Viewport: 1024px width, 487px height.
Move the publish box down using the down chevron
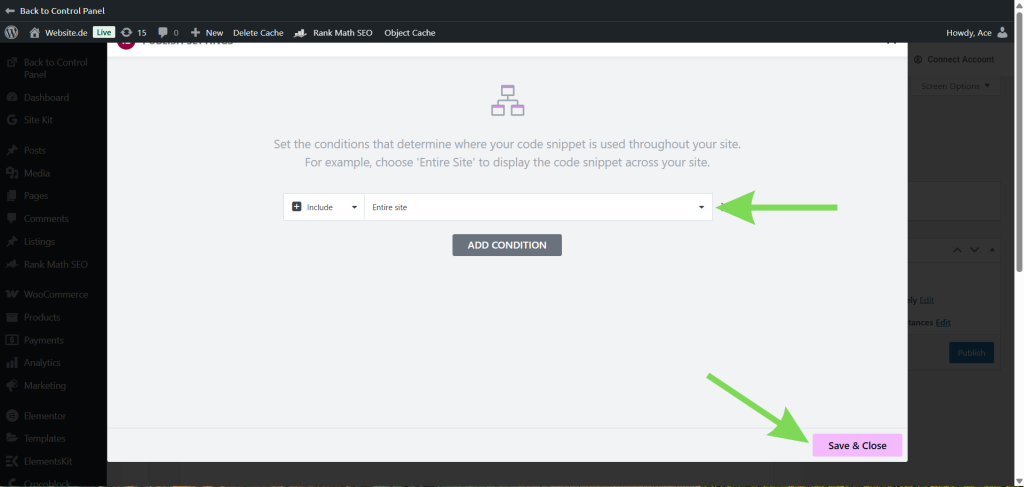pos(974,250)
